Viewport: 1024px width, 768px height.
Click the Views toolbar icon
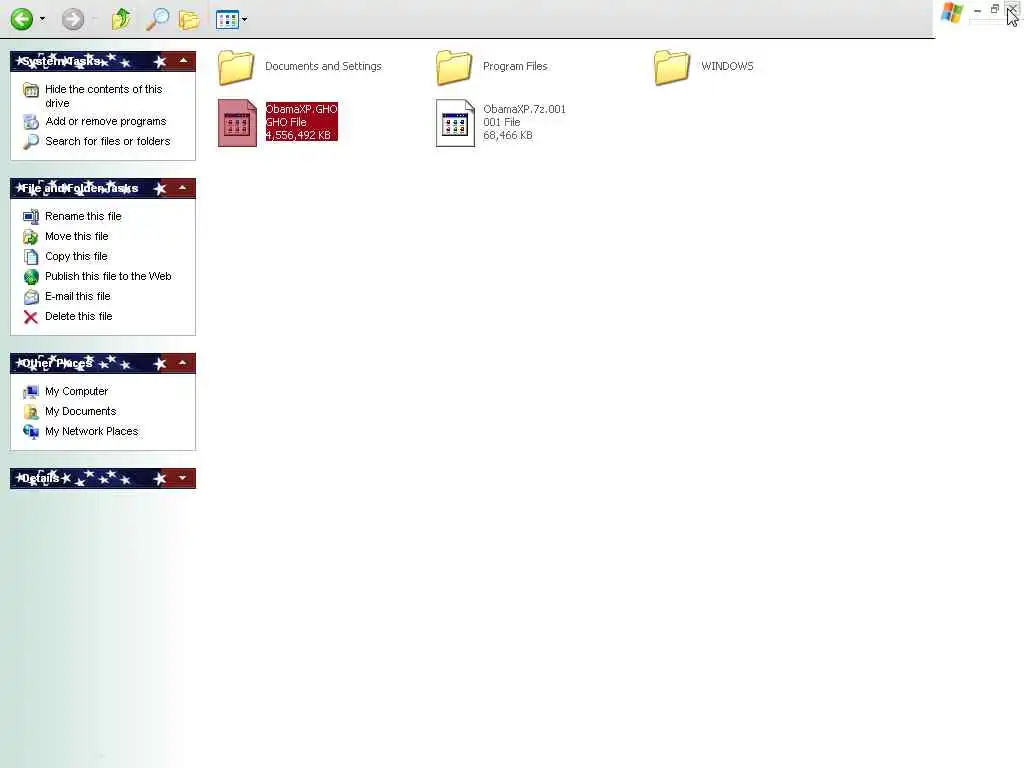coord(227,20)
